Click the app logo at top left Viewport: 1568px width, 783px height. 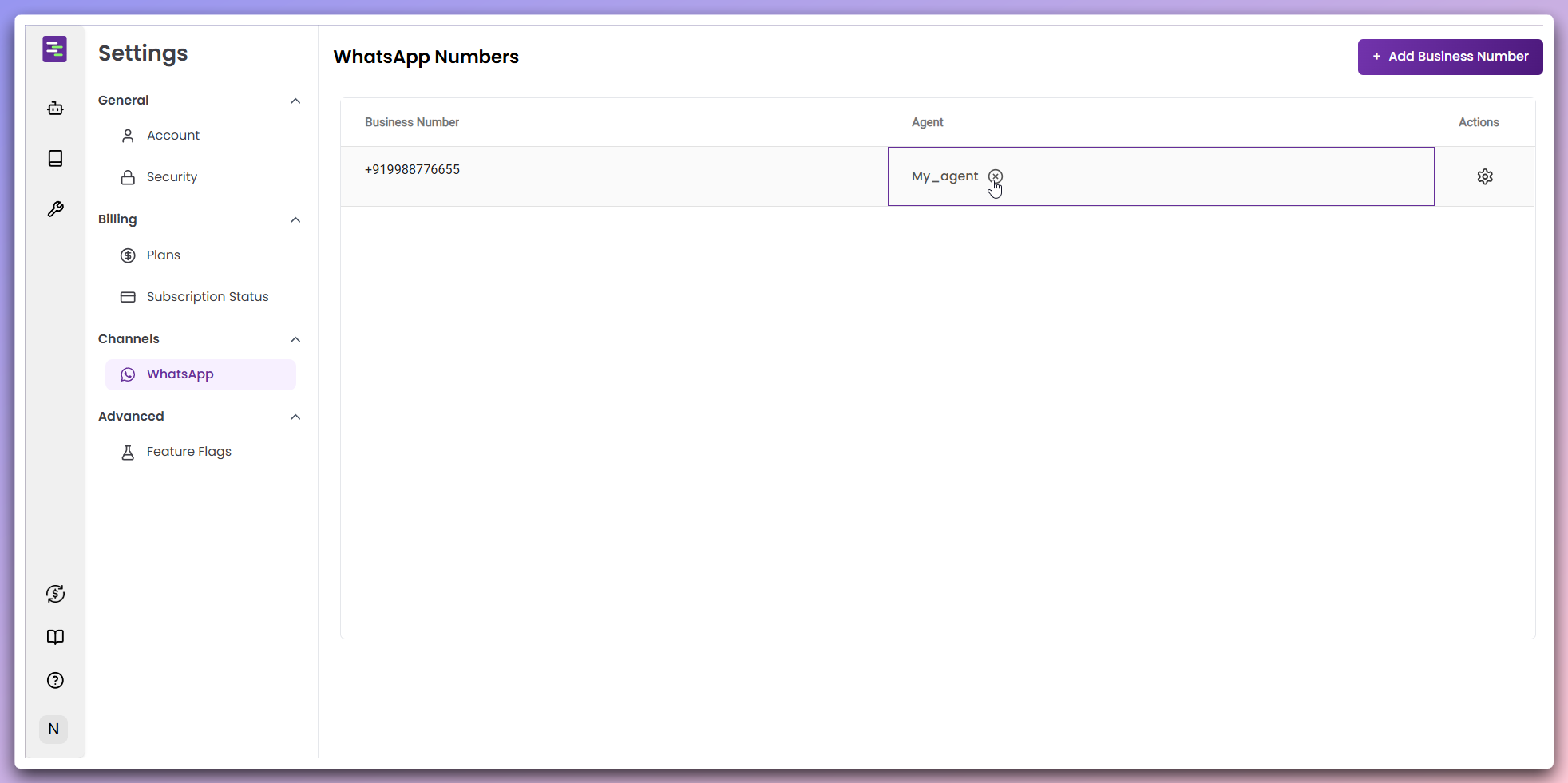pyautogui.click(x=54, y=49)
